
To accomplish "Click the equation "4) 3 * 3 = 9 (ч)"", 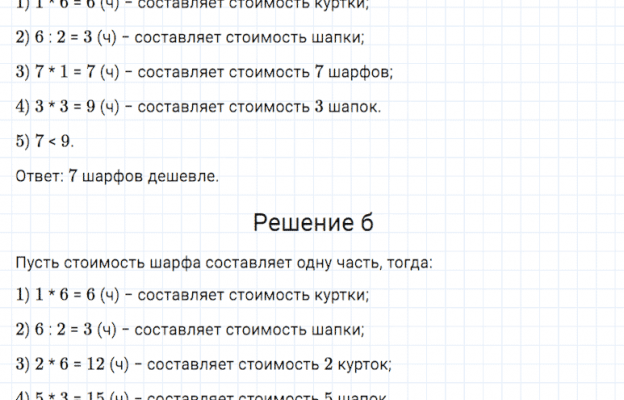I will (71, 107).
